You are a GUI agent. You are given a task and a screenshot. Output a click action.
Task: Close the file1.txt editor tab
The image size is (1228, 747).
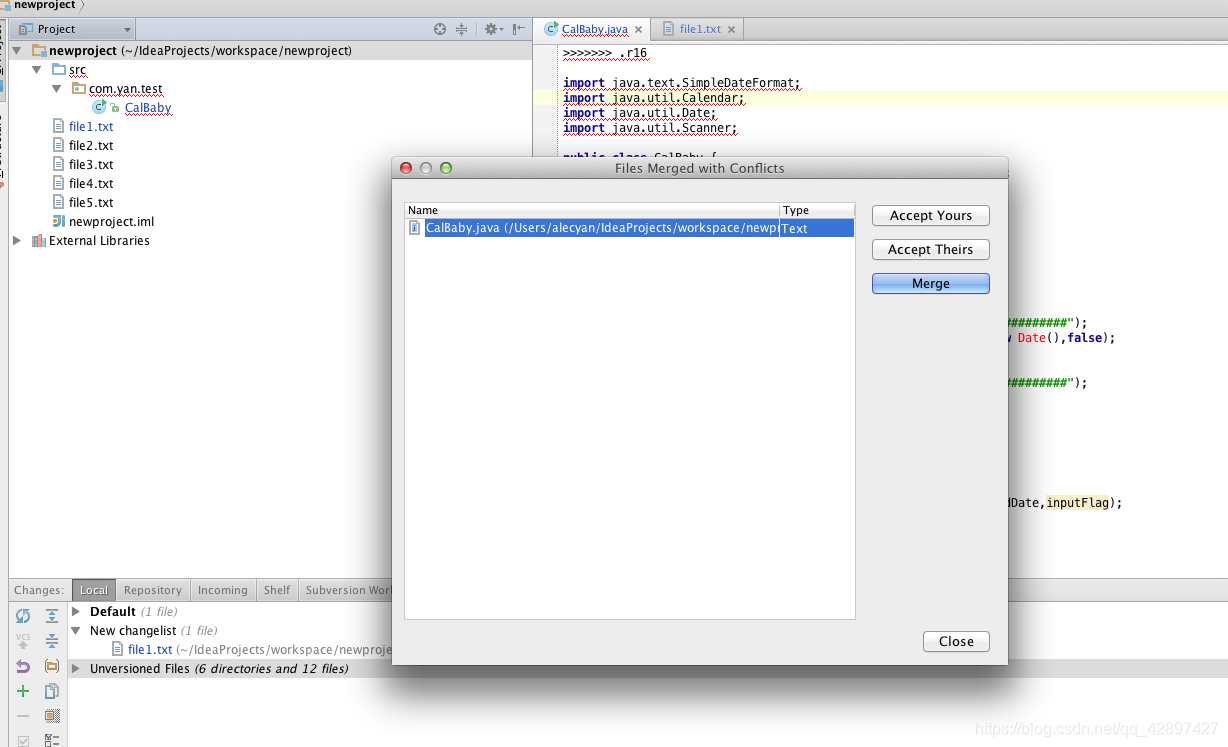click(732, 30)
